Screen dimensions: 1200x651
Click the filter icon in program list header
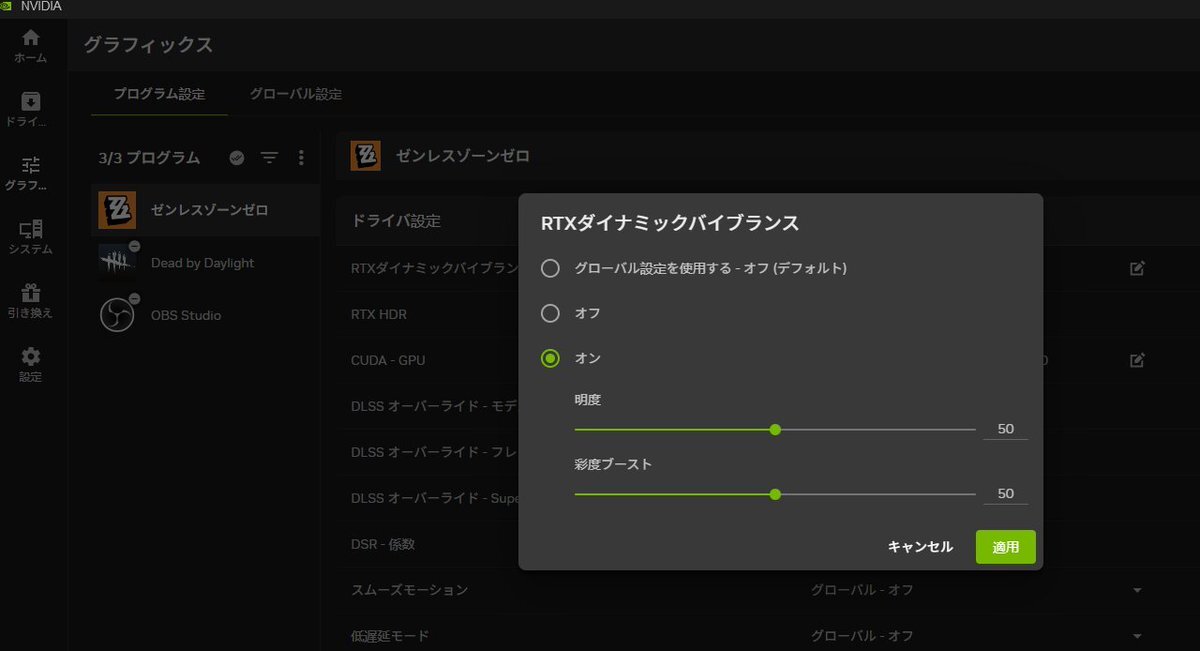tap(269, 158)
